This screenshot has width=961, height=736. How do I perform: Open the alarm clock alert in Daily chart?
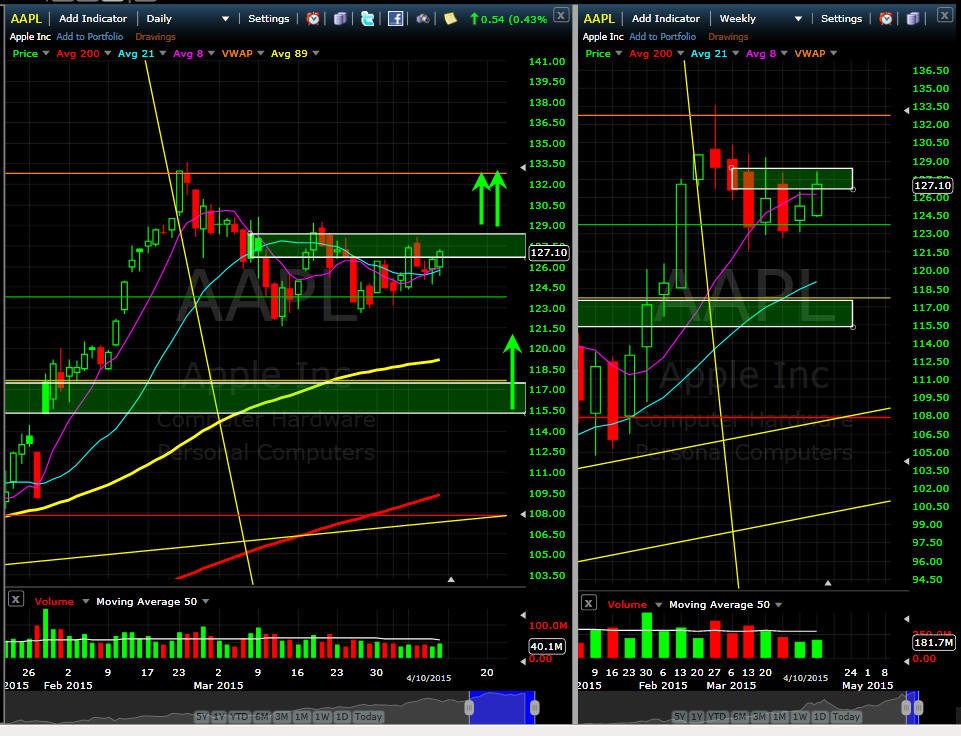coord(313,18)
